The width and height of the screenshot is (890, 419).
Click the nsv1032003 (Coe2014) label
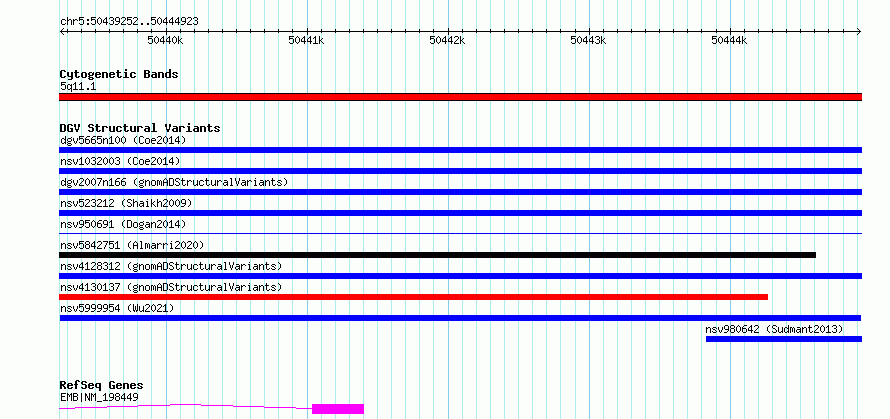click(x=120, y=161)
